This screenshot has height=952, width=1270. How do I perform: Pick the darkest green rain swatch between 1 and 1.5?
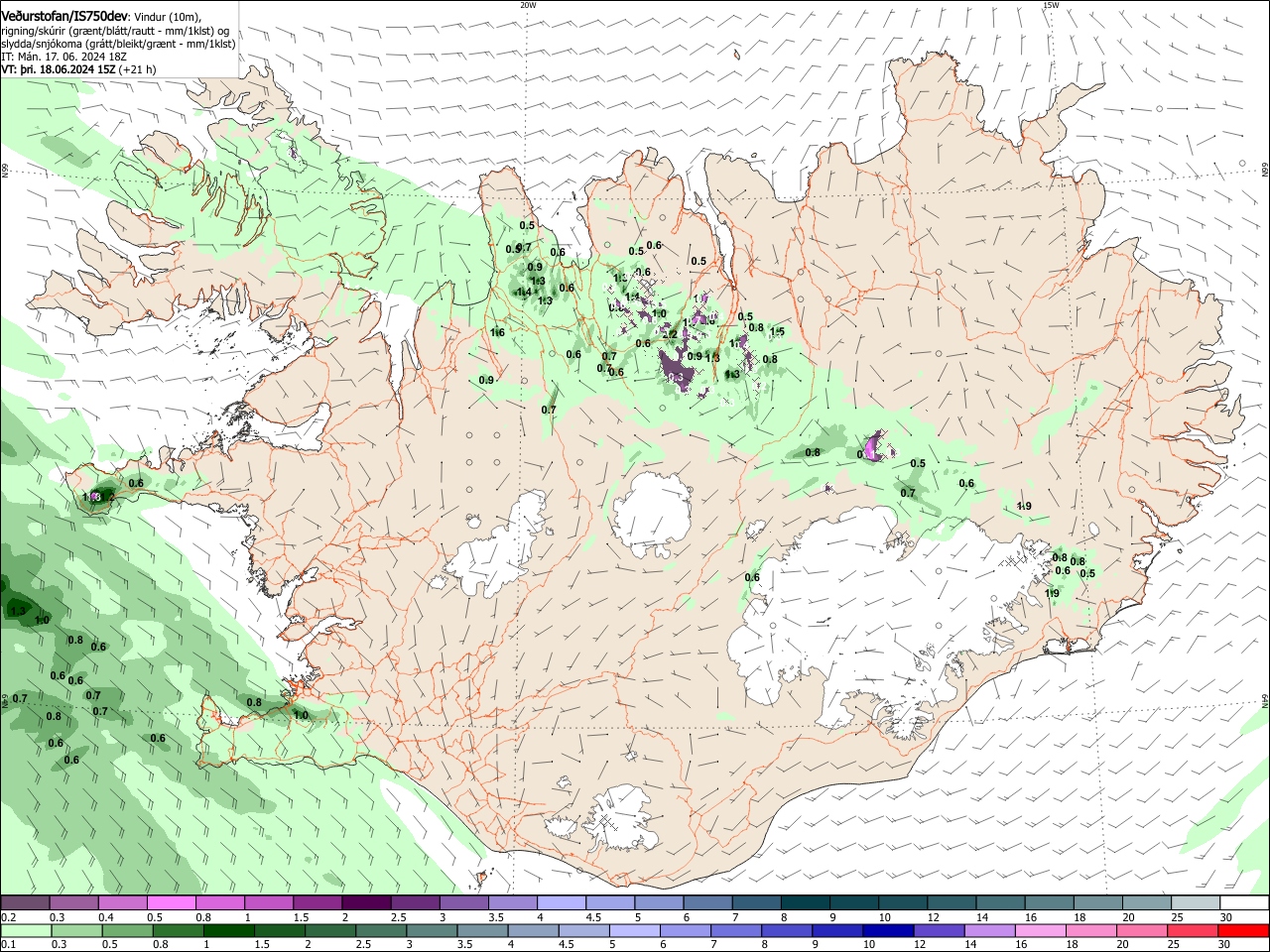pos(228,931)
